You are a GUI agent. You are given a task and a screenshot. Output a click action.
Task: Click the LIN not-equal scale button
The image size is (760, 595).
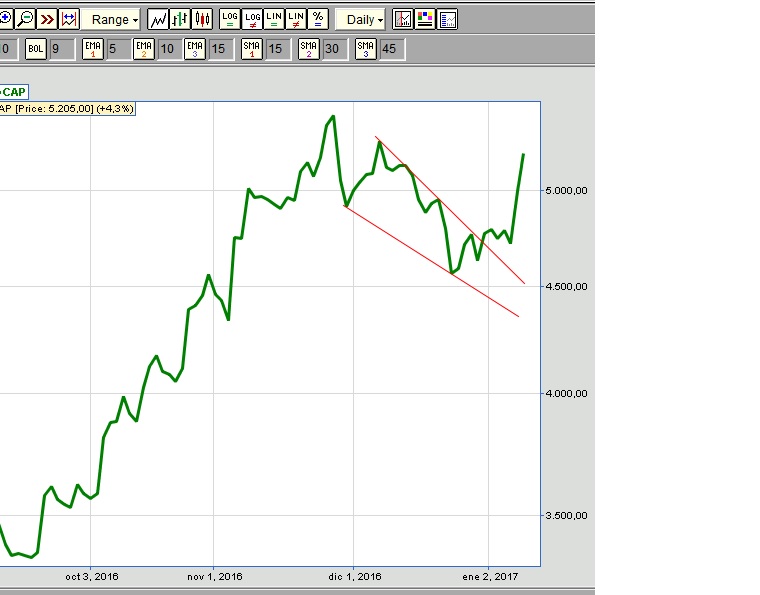(x=296, y=19)
